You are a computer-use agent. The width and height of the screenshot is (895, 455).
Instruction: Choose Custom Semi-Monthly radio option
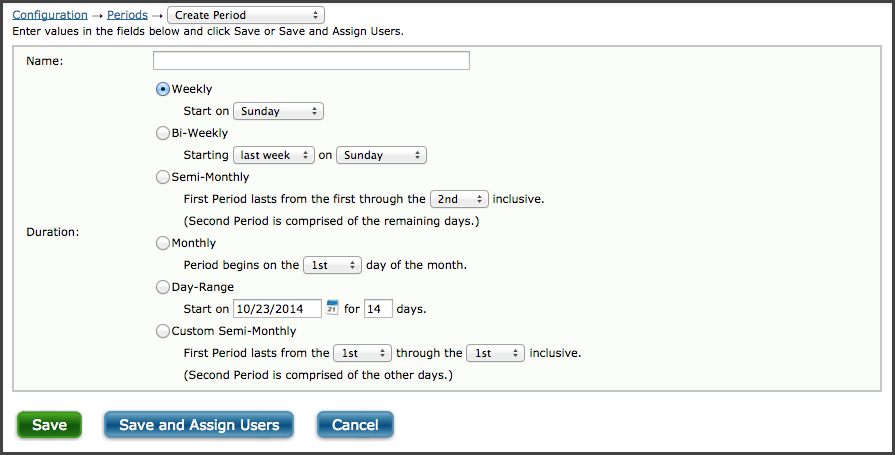click(x=163, y=331)
